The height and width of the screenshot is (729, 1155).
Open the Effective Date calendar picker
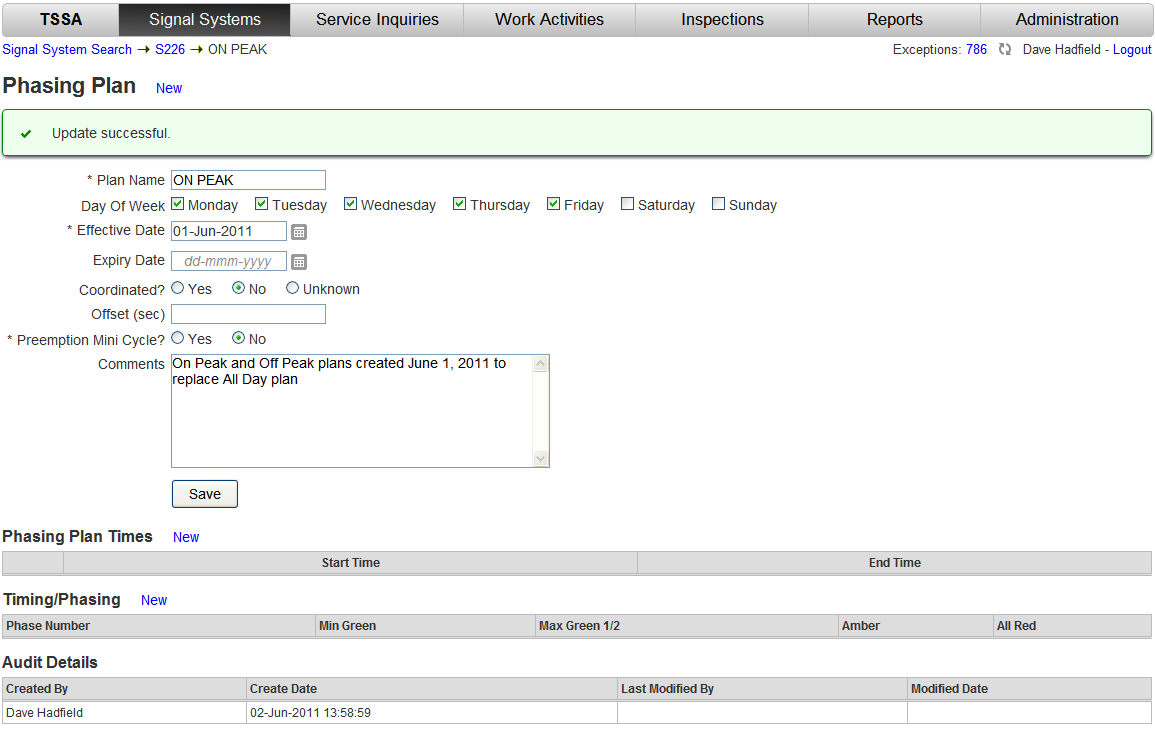(x=298, y=232)
